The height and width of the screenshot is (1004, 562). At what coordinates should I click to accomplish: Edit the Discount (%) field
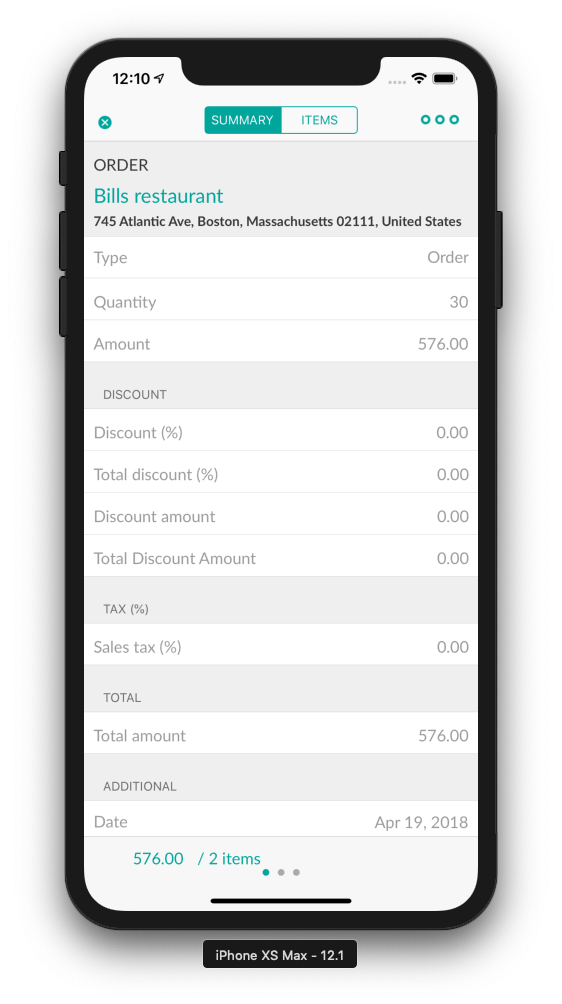click(281, 433)
